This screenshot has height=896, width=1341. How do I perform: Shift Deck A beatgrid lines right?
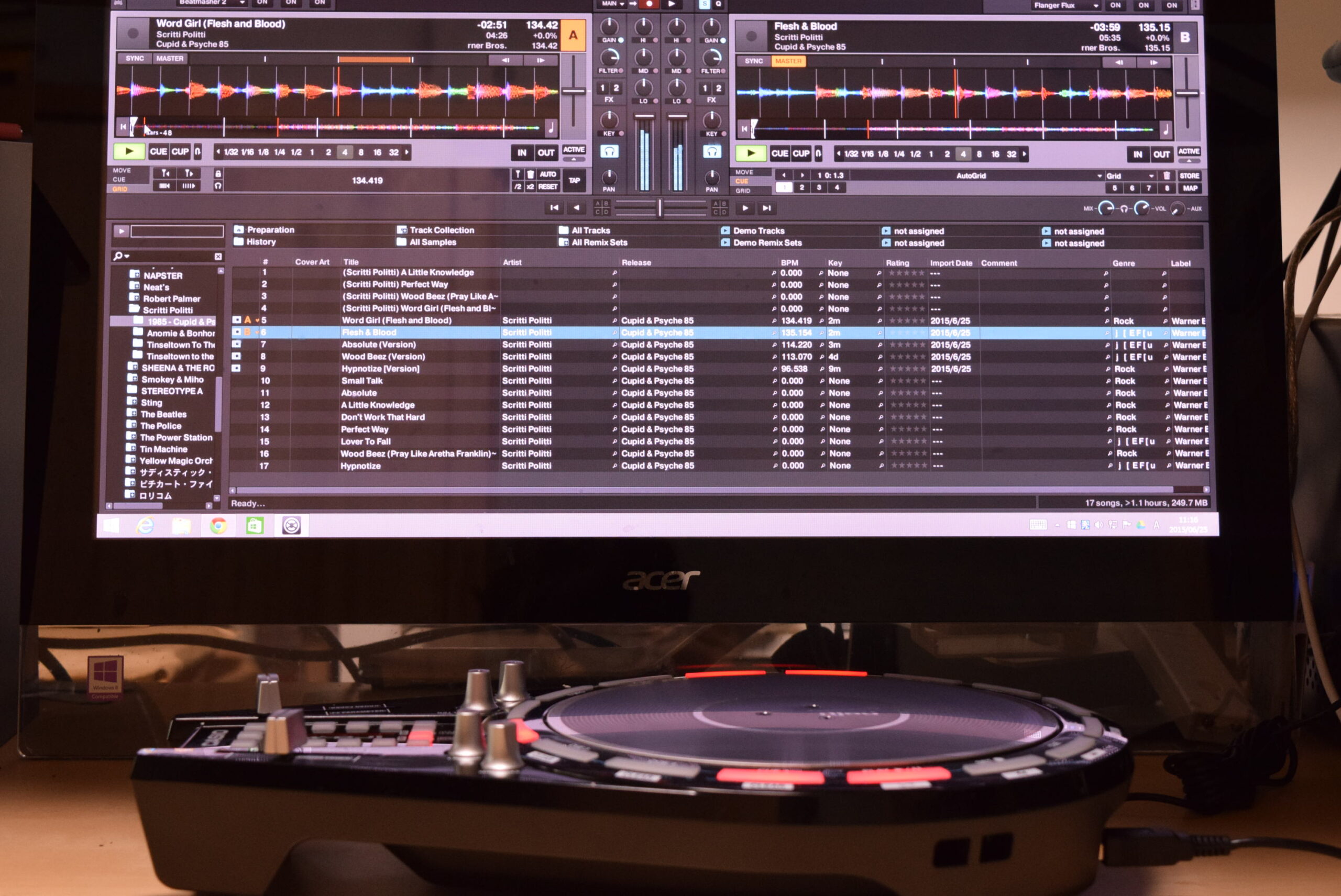[189, 186]
